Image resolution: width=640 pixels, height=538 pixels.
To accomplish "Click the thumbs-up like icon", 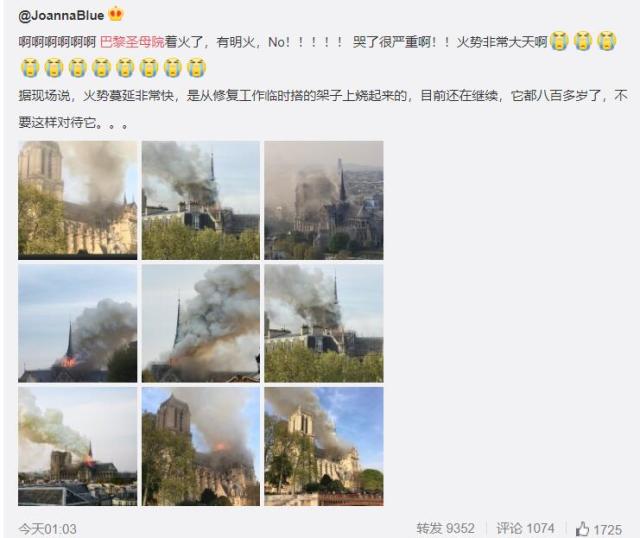I will [x=582, y=529].
